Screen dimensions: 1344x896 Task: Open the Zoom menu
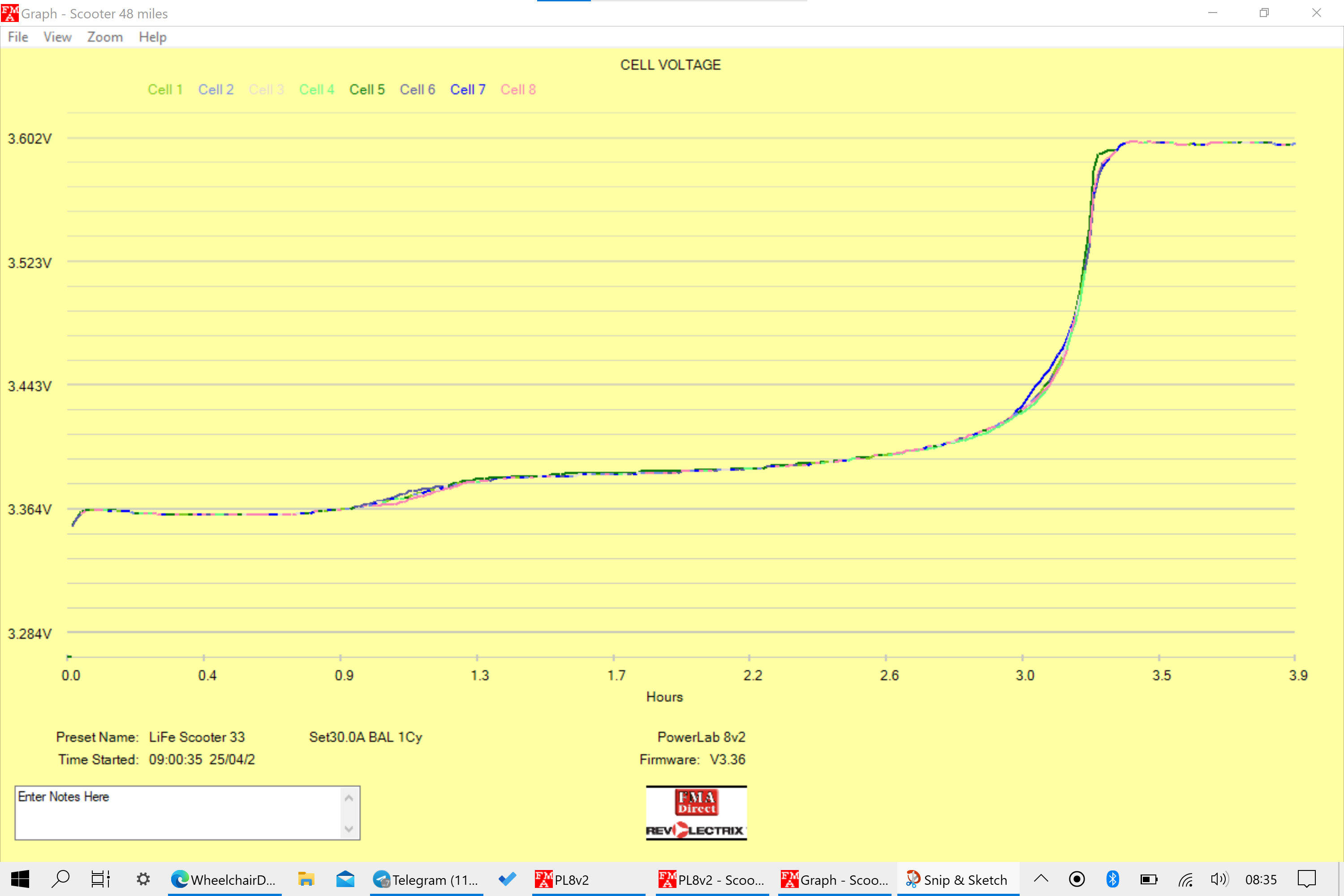click(x=104, y=37)
